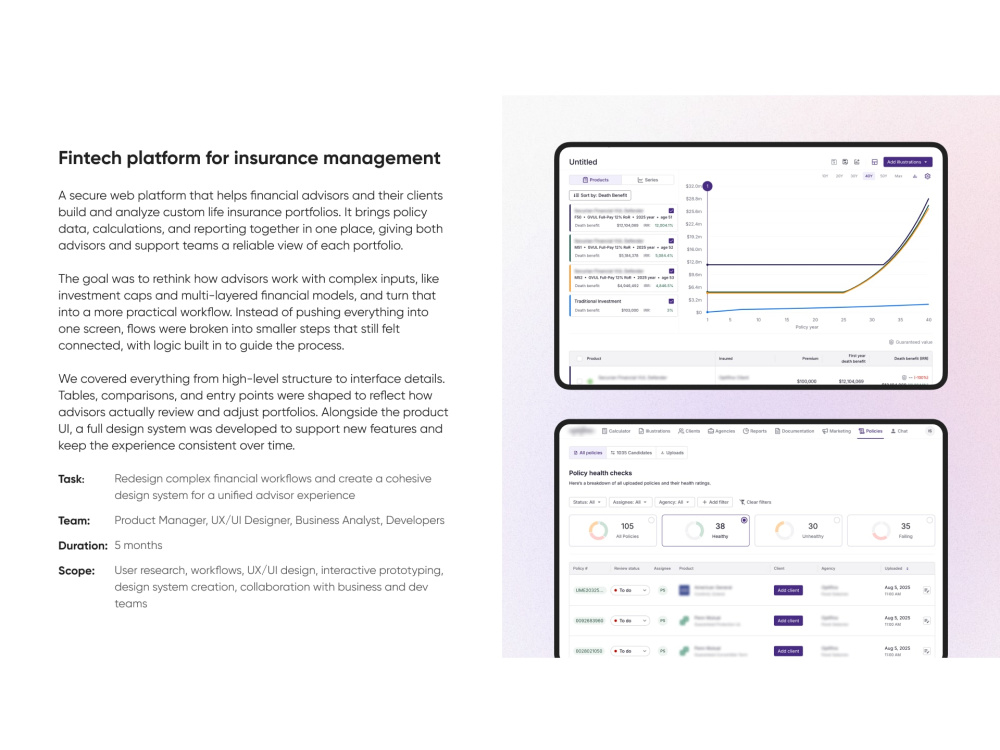Click product logo in policy UME30325 row
1000x750 pixels.
pyautogui.click(x=684, y=591)
